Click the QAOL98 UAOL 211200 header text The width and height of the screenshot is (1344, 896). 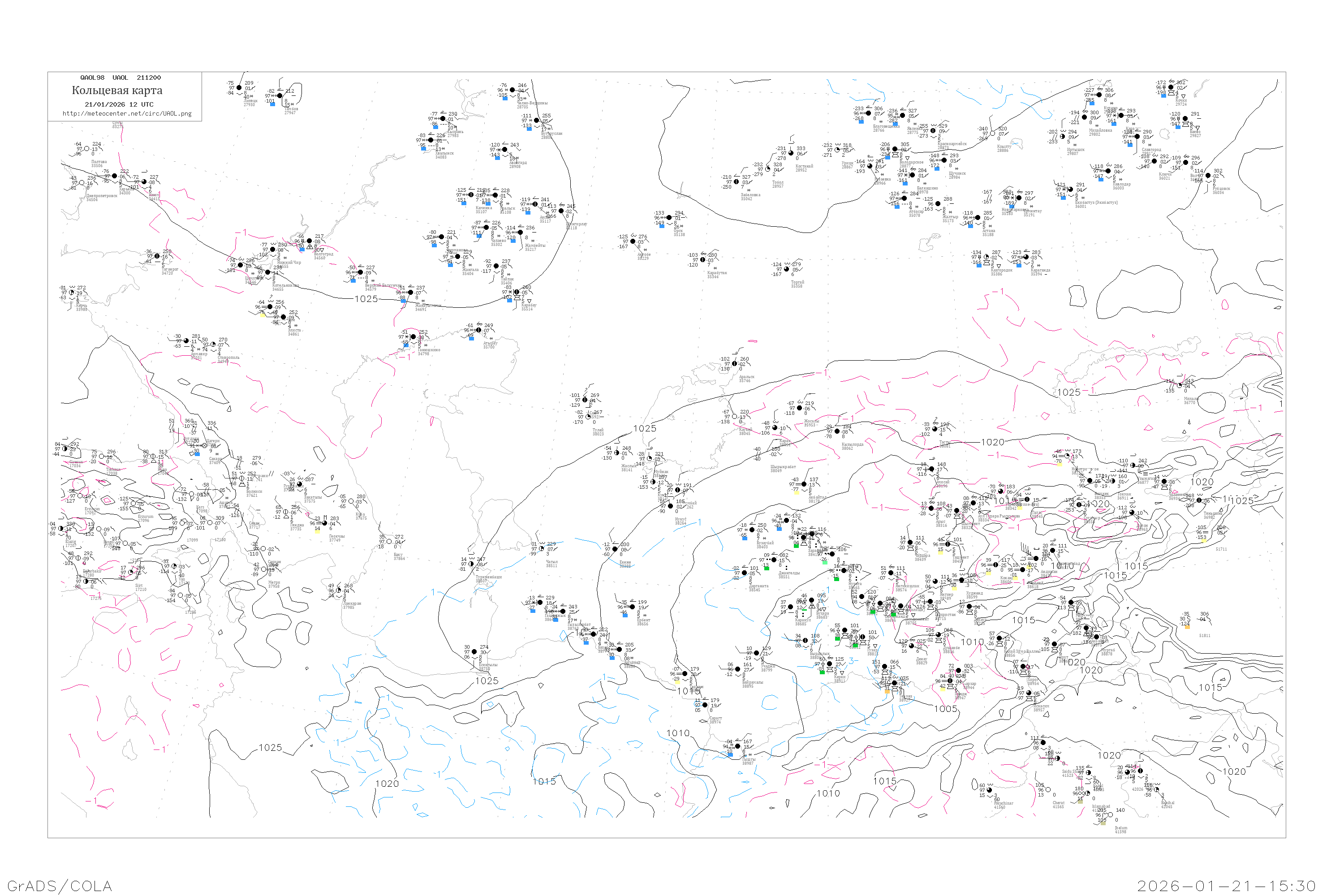tap(121, 78)
